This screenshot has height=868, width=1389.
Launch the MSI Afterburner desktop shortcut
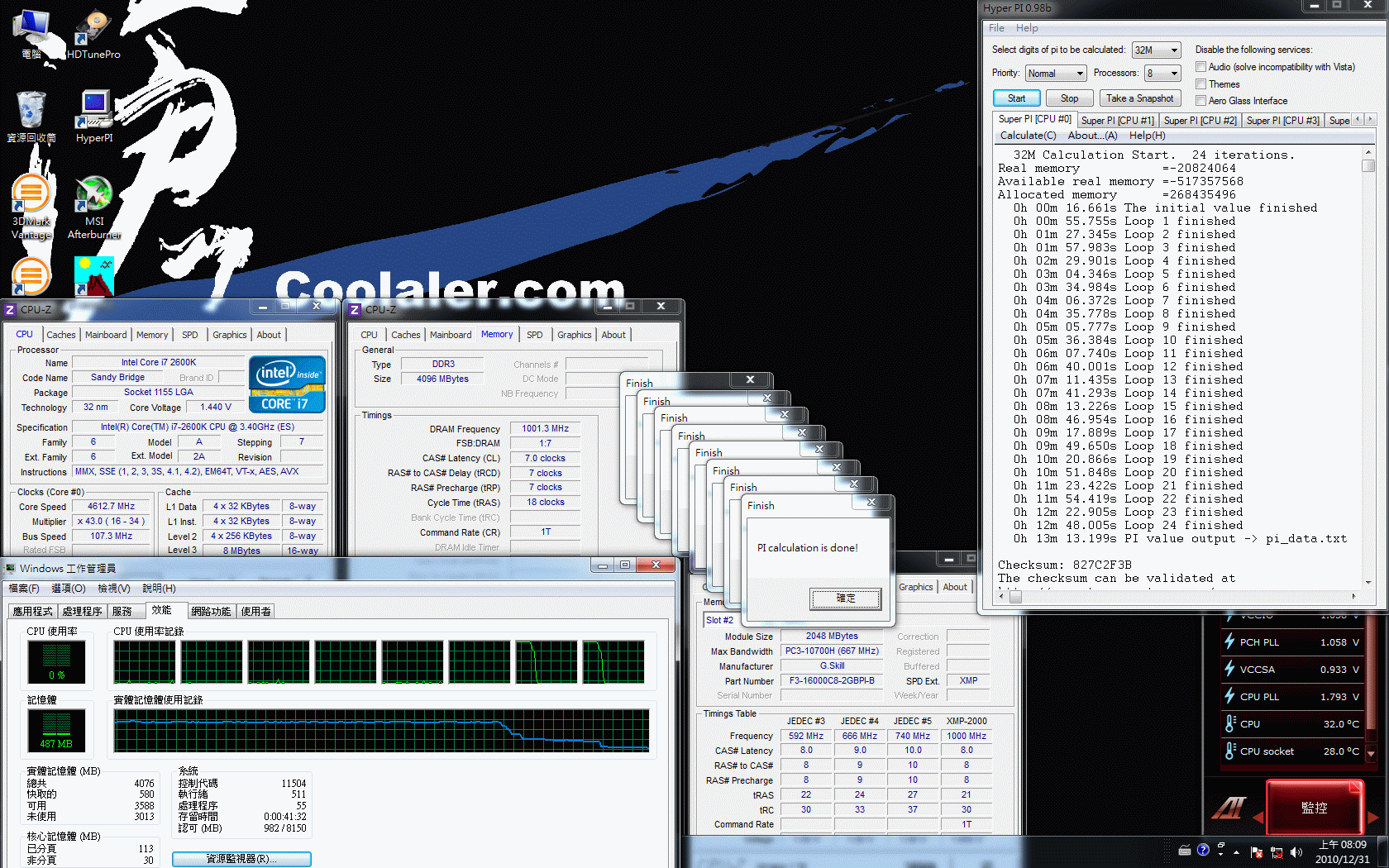tap(94, 207)
